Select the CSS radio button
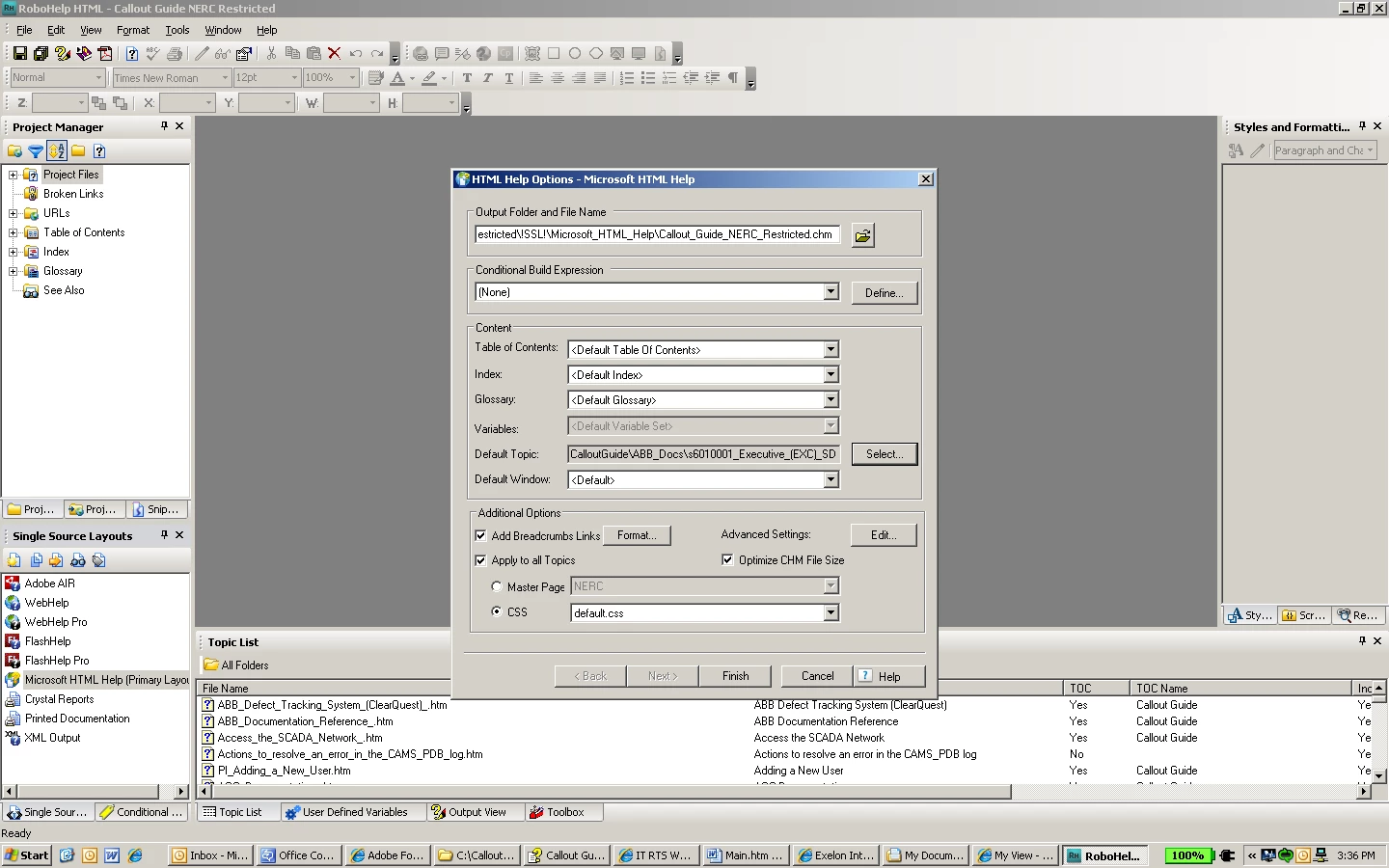This screenshot has width=1389, height=868. [497, 611]
